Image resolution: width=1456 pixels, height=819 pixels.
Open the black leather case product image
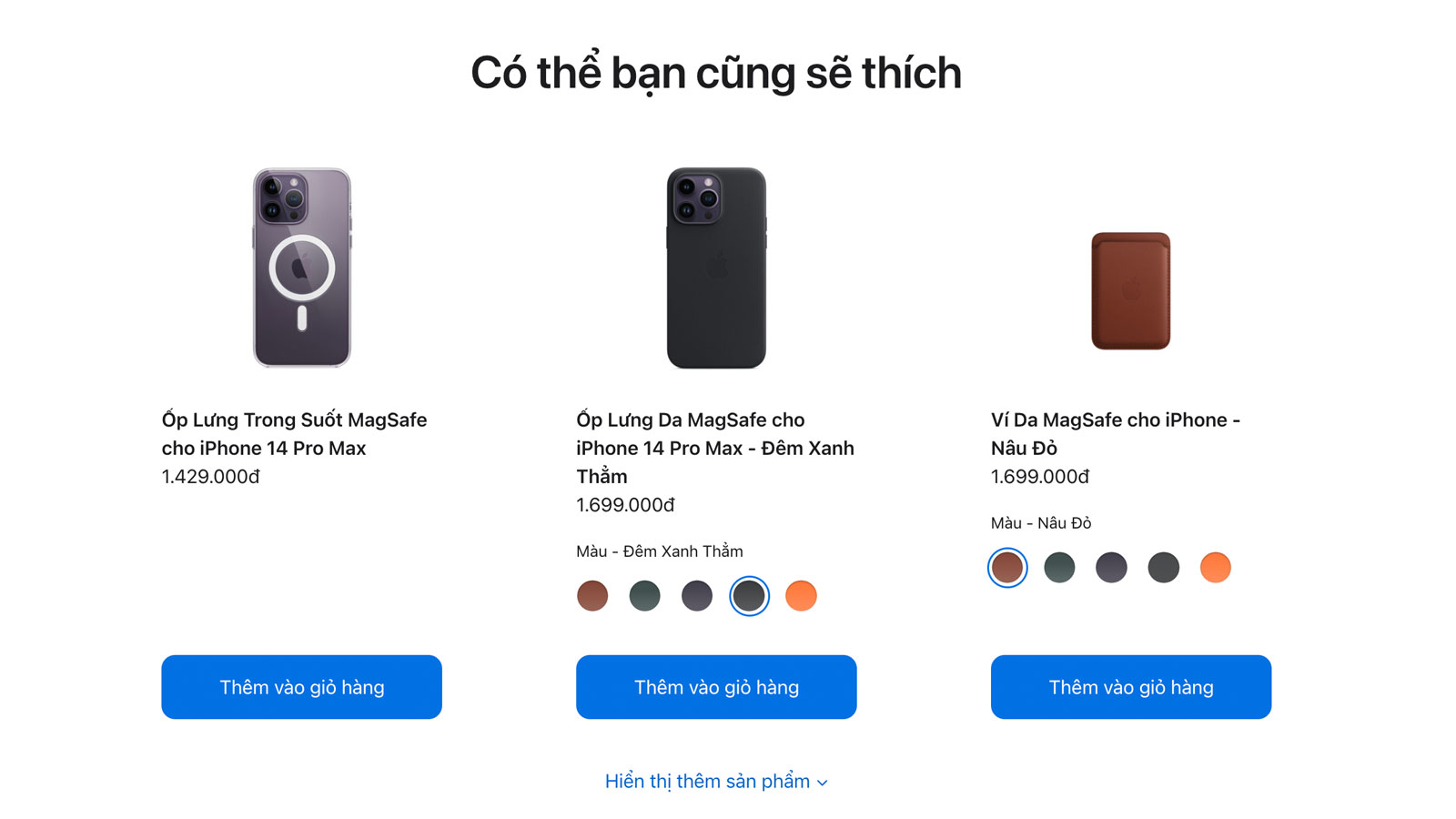tap(716, 268)
